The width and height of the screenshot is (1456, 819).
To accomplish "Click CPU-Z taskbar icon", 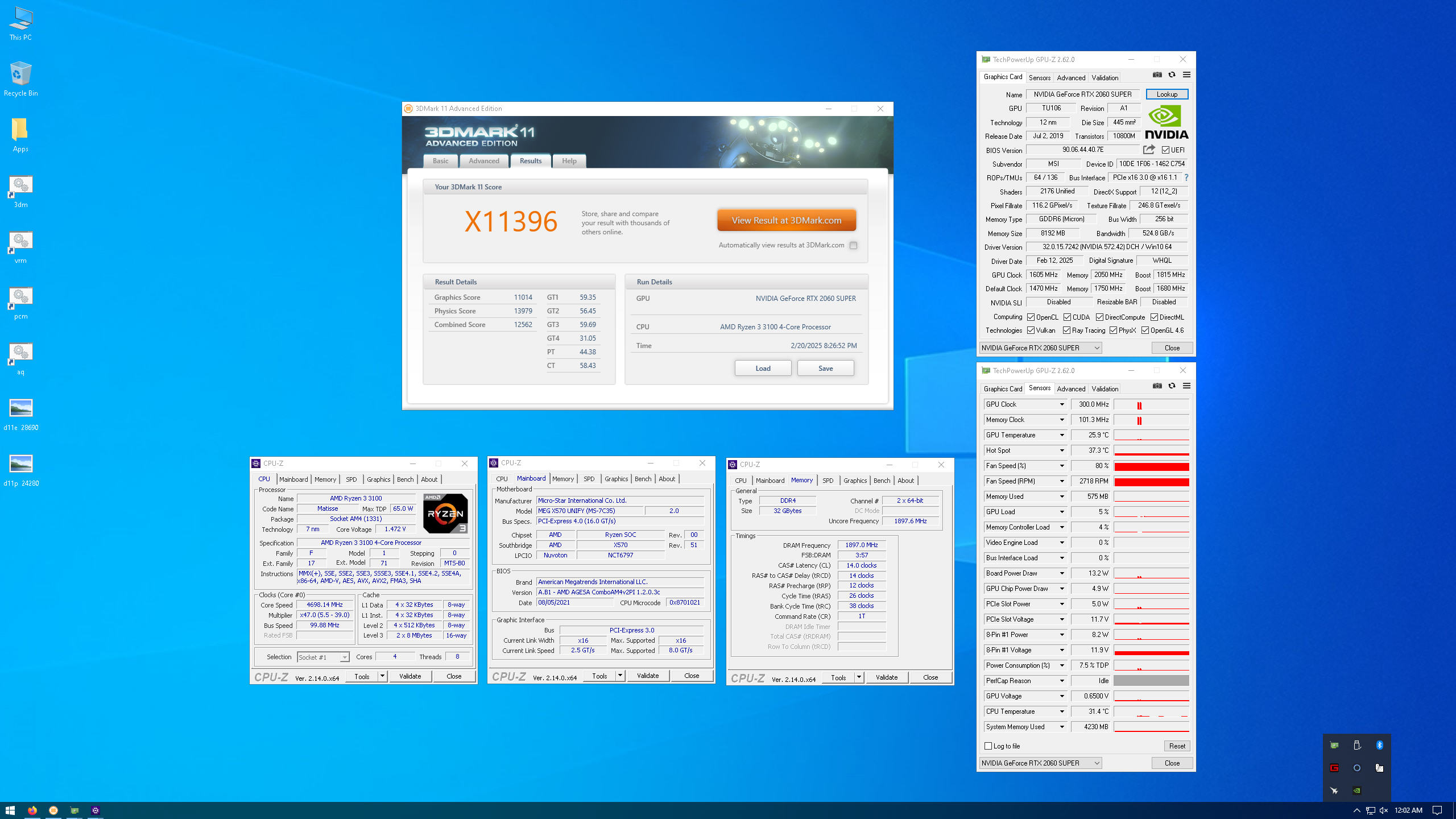I will 96,810.
